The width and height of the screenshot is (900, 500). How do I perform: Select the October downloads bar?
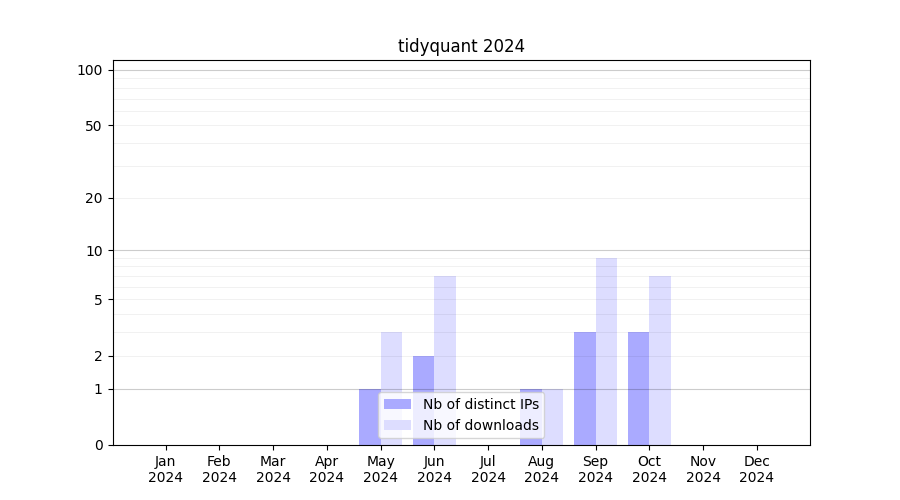click(660, 360)
